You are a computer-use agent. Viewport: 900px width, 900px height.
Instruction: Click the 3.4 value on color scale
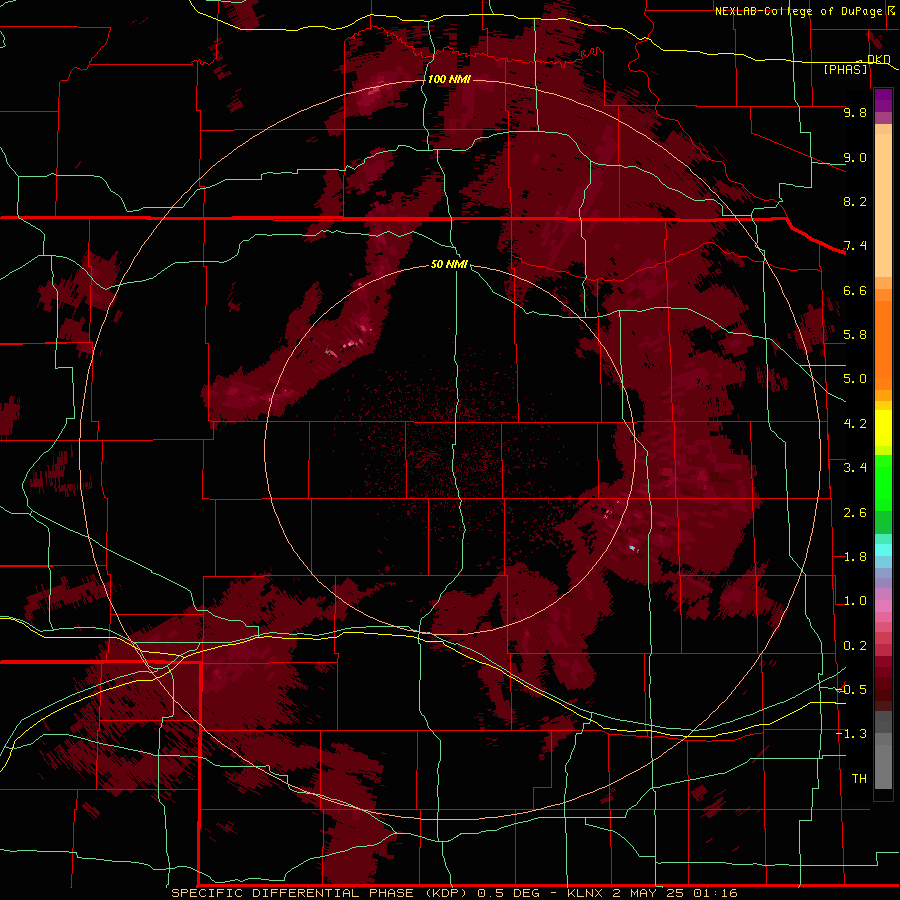click(855, 468)
